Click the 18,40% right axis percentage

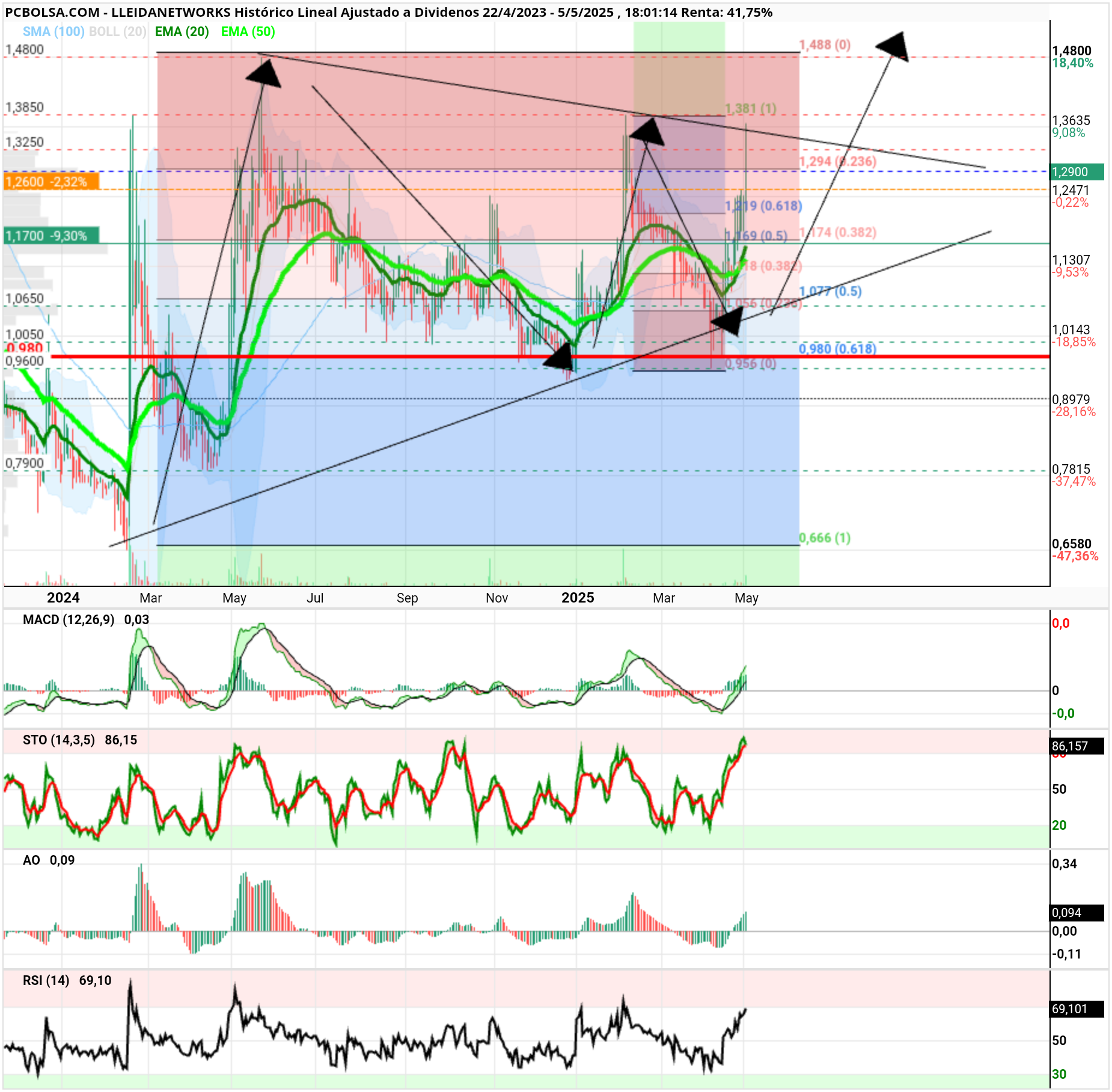coord(1072,63)
